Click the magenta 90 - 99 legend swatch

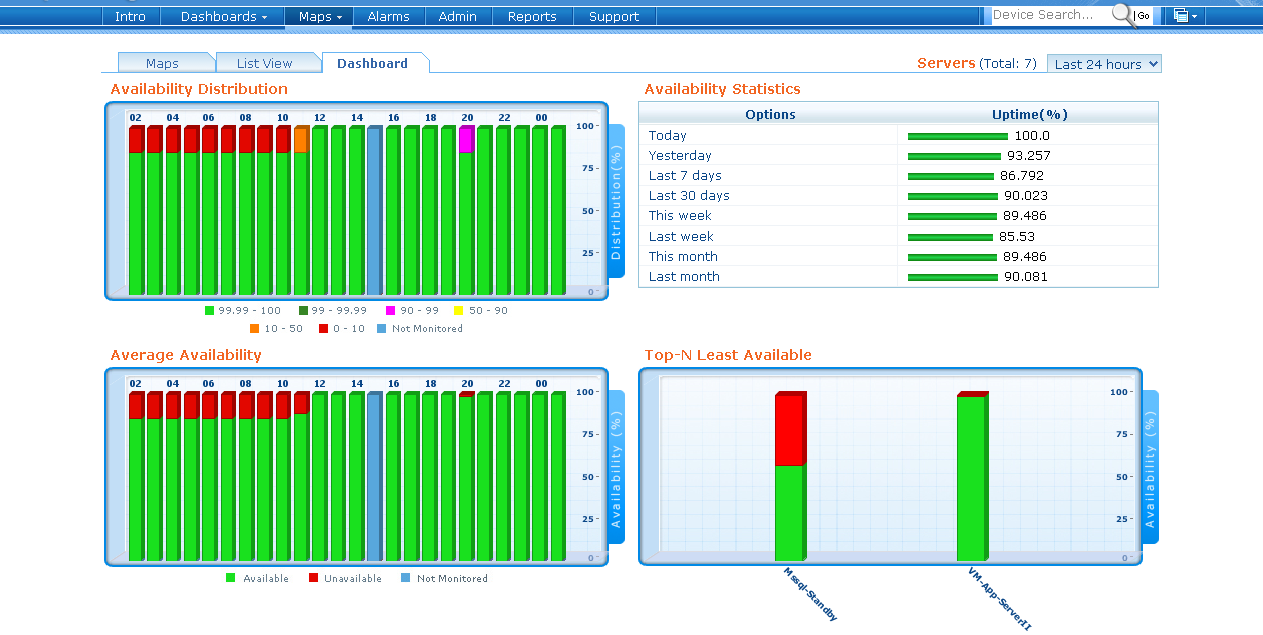[x=390, y=311]
